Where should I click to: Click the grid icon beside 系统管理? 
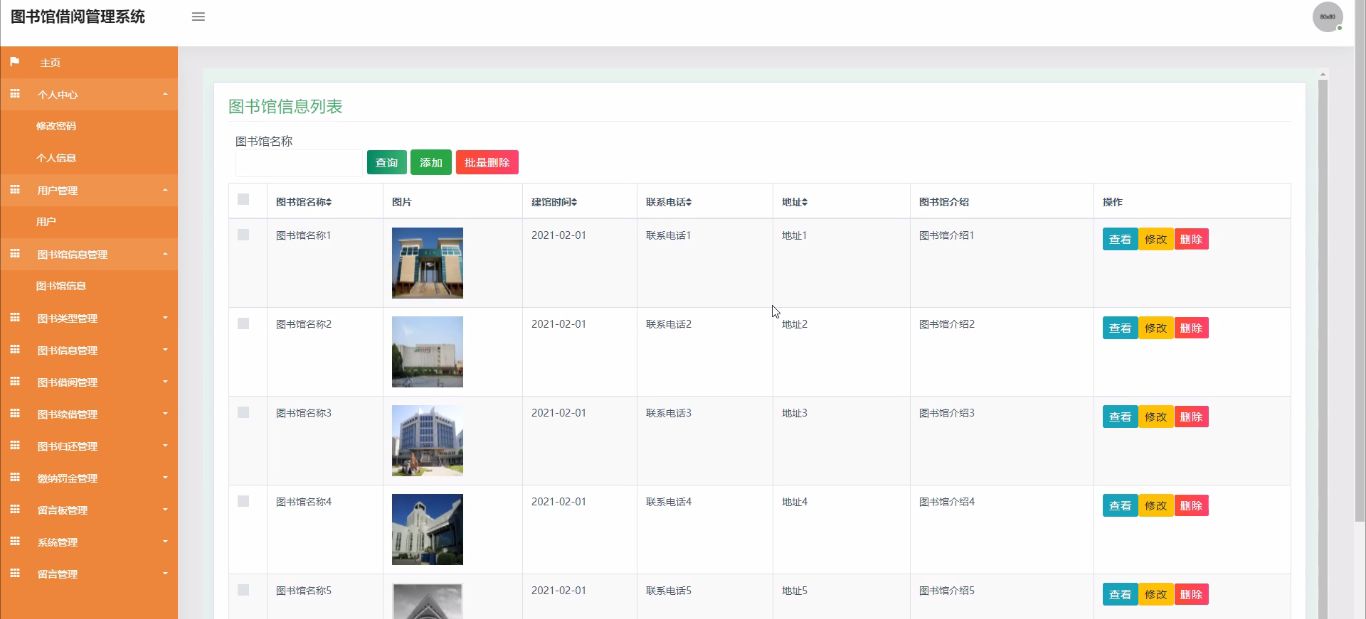click(x=15, y=542)
